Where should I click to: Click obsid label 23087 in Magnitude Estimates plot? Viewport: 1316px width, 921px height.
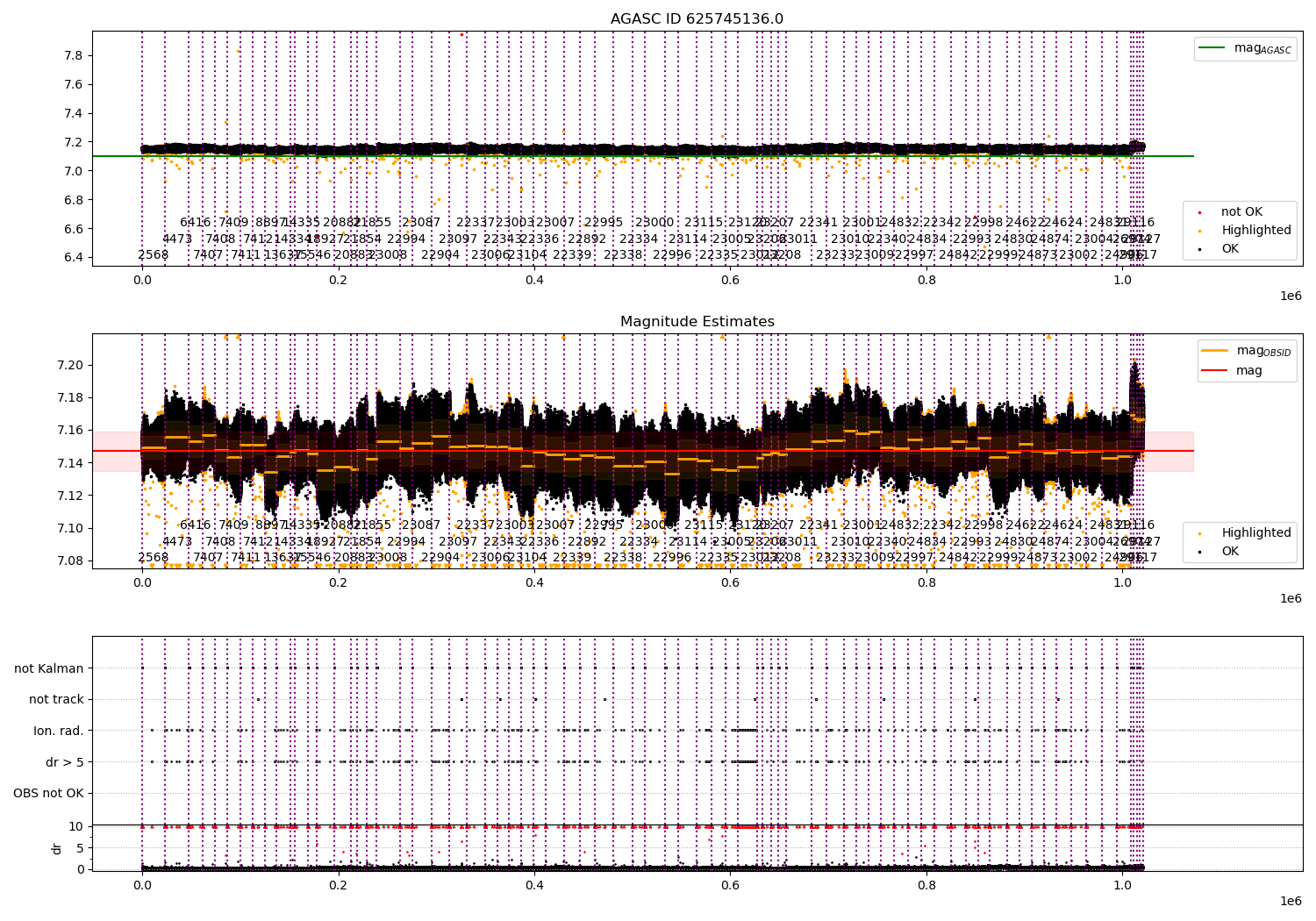point(421,525)
